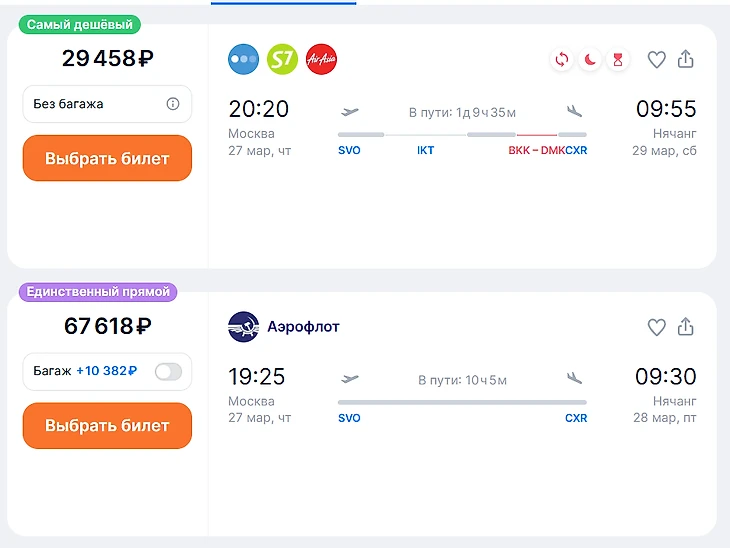Share the cheapest ticket

(686, 60)
